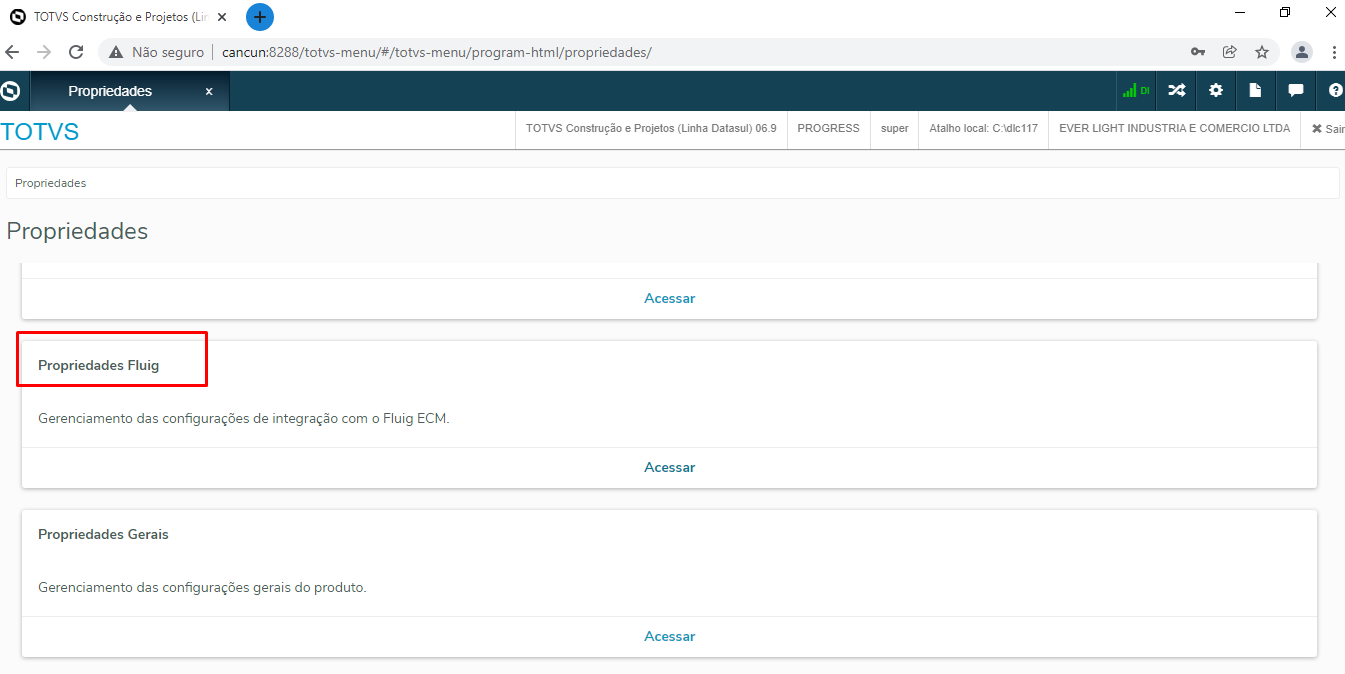Open a new browser tab
The image size is (1345, 674).
[260, 17]
